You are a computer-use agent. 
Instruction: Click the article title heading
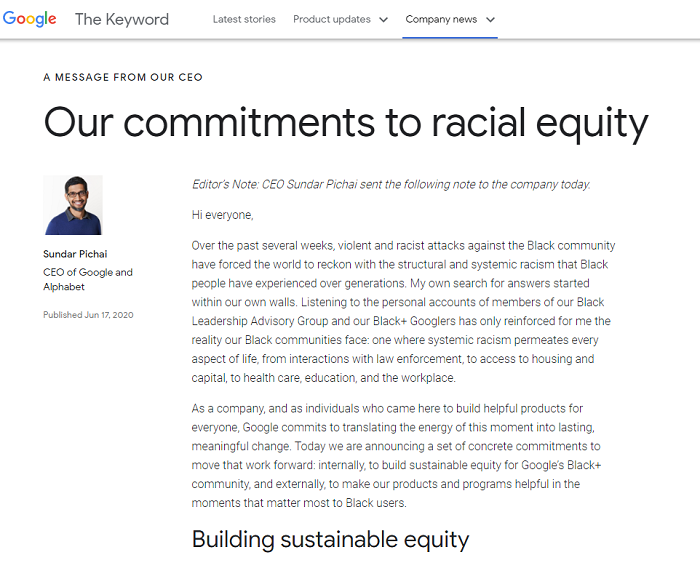(346, 124)
